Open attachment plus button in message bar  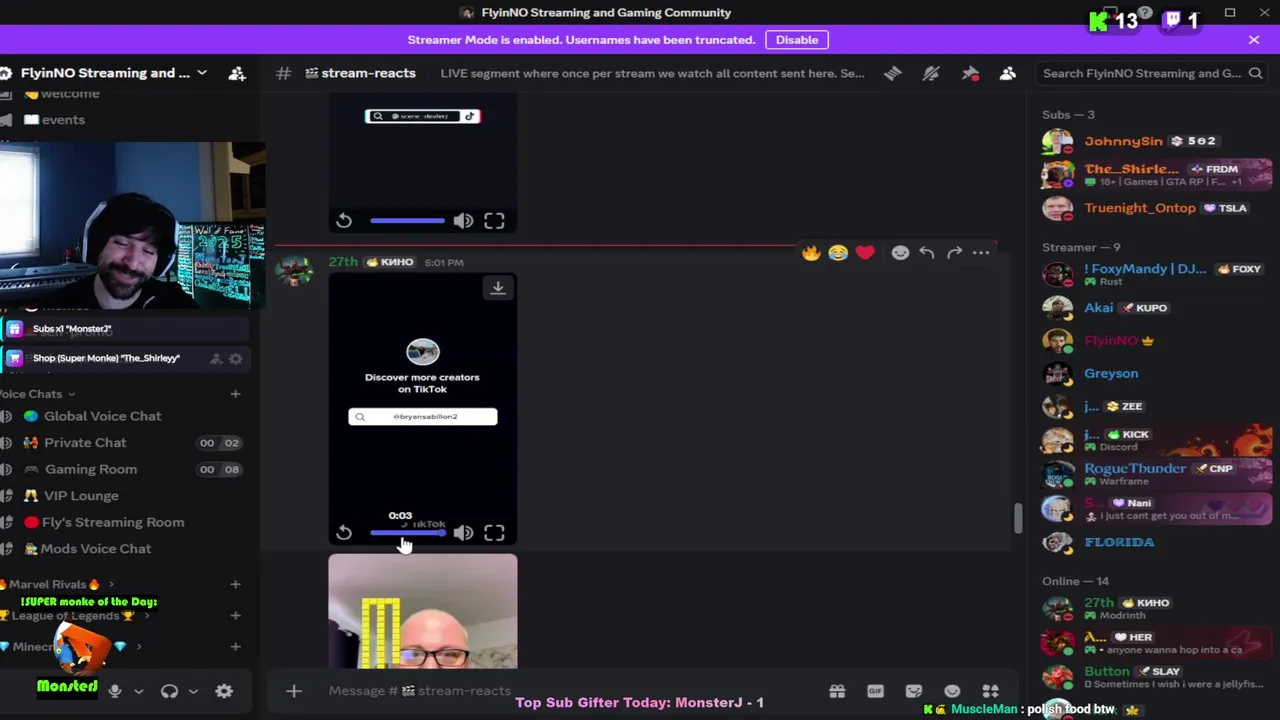click(x=294, y=690)
